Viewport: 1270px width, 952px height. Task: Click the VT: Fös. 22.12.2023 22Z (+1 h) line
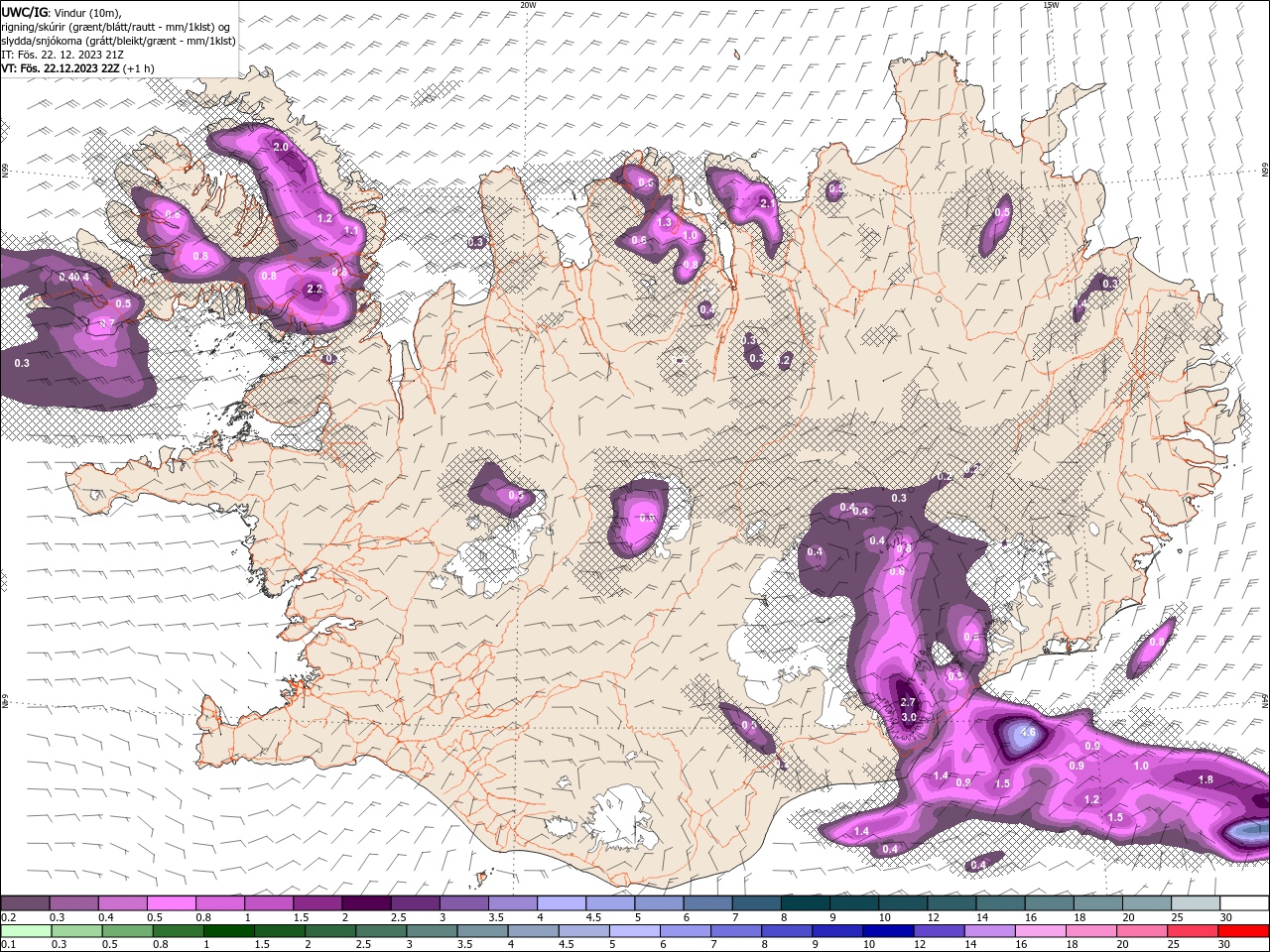[x=77, y=68]
